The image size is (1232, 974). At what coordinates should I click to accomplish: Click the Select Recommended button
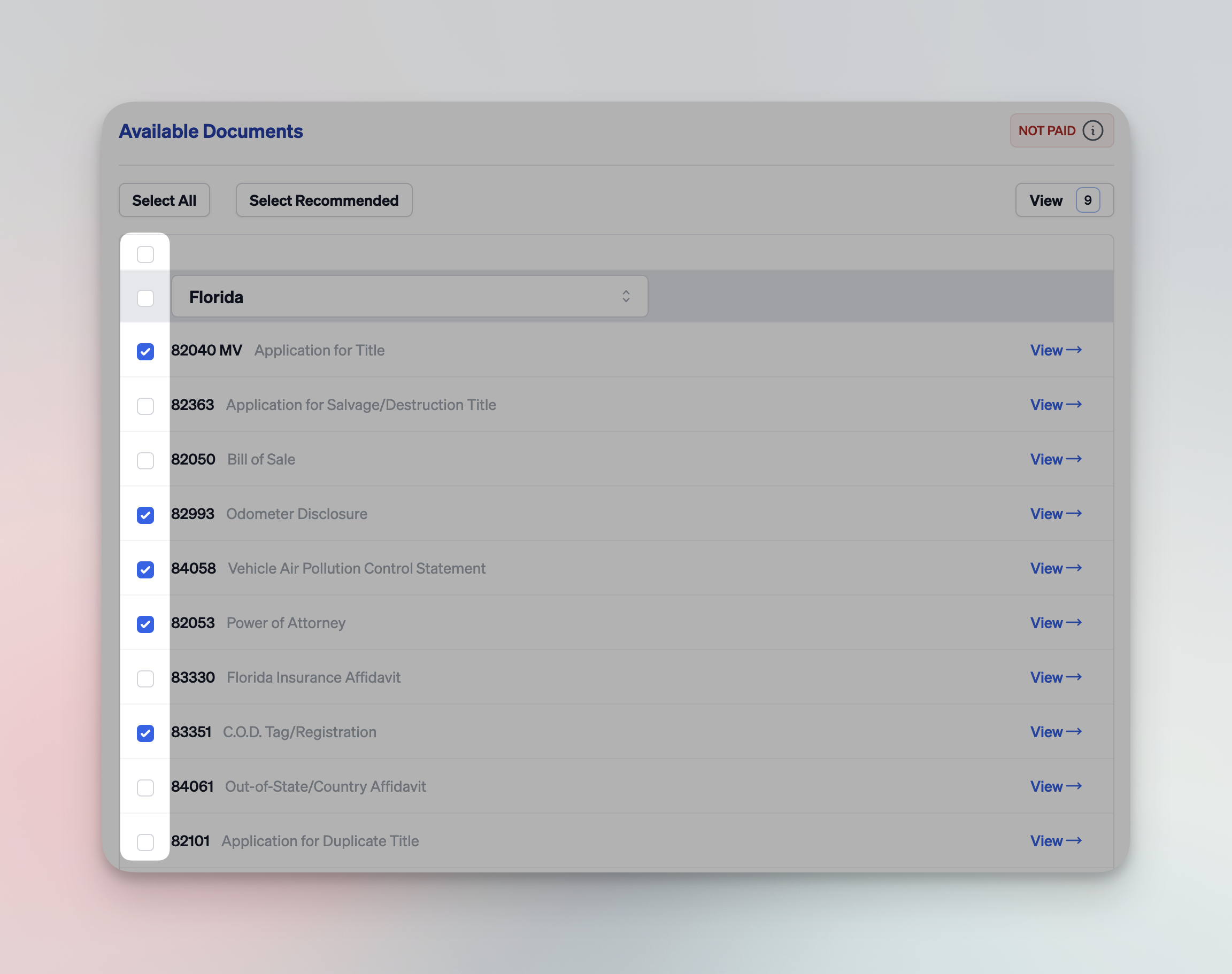tap(324, 200)
